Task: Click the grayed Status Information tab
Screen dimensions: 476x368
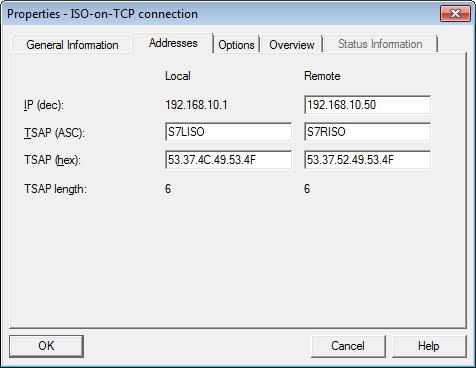Action: [x=380, y=44]
